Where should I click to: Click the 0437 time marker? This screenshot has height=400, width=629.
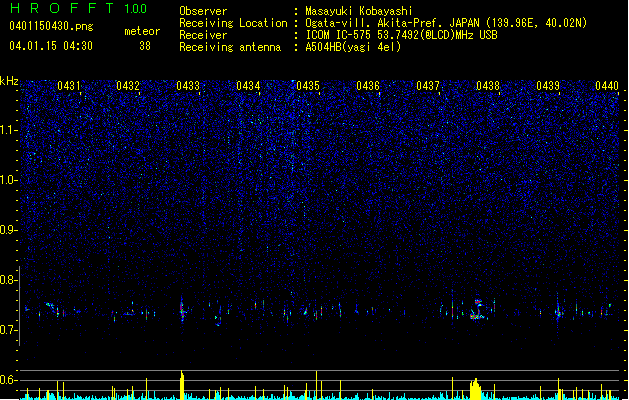coord(428,86)
